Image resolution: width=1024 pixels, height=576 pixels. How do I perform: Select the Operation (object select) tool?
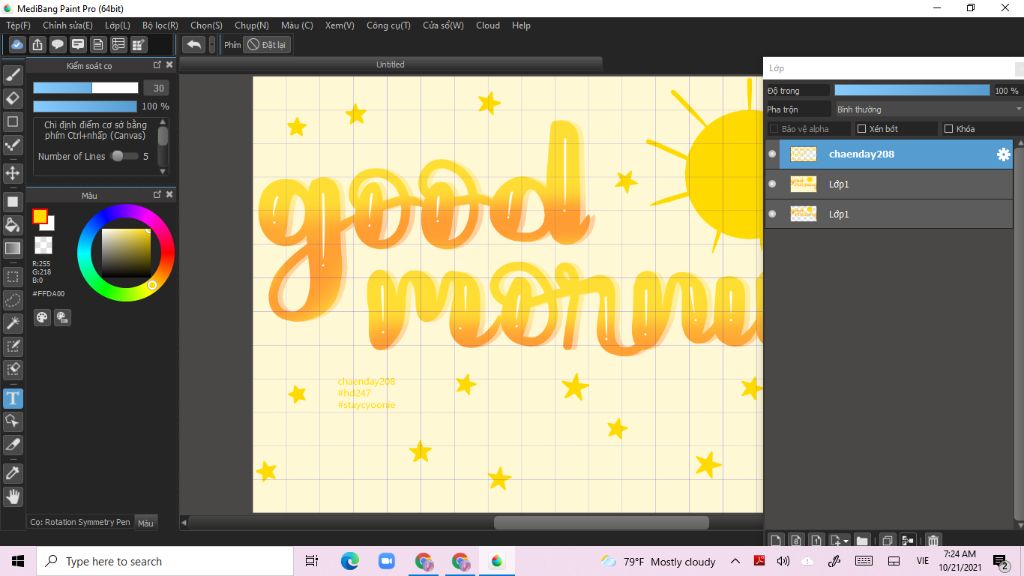tap(12, 421)
